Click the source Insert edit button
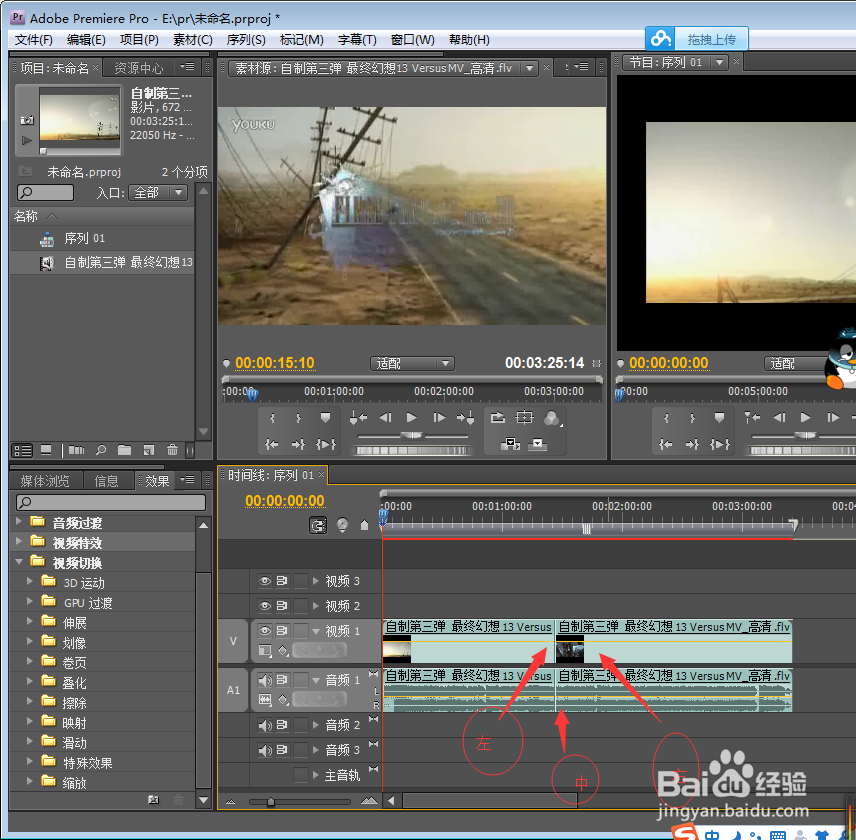 tap(510, 444)
